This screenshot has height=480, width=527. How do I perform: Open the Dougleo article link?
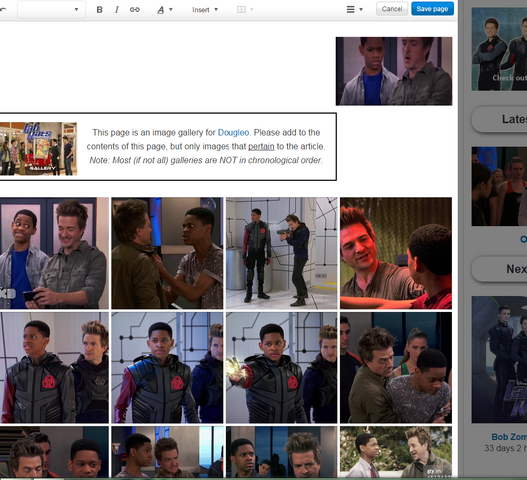coord(233,132)
